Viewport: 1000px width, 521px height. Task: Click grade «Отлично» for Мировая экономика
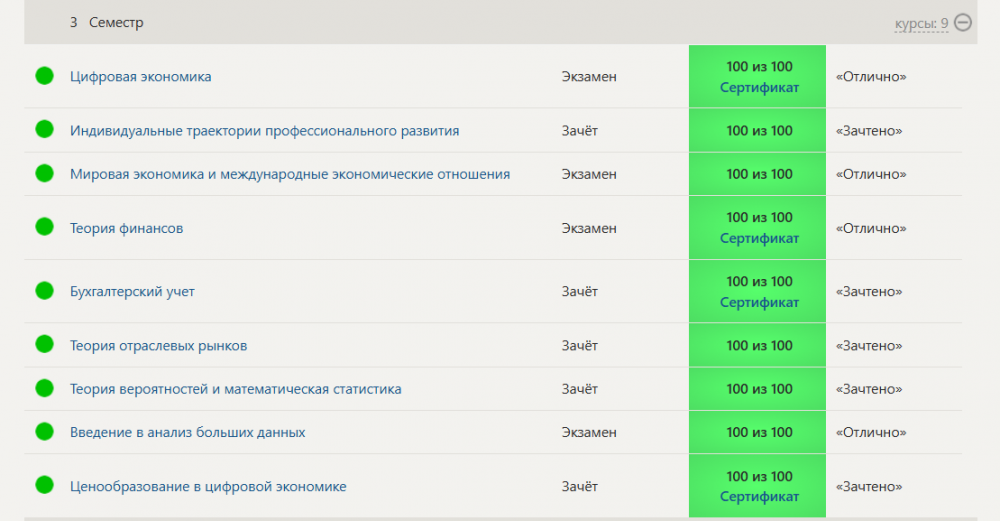coord(871,174)
